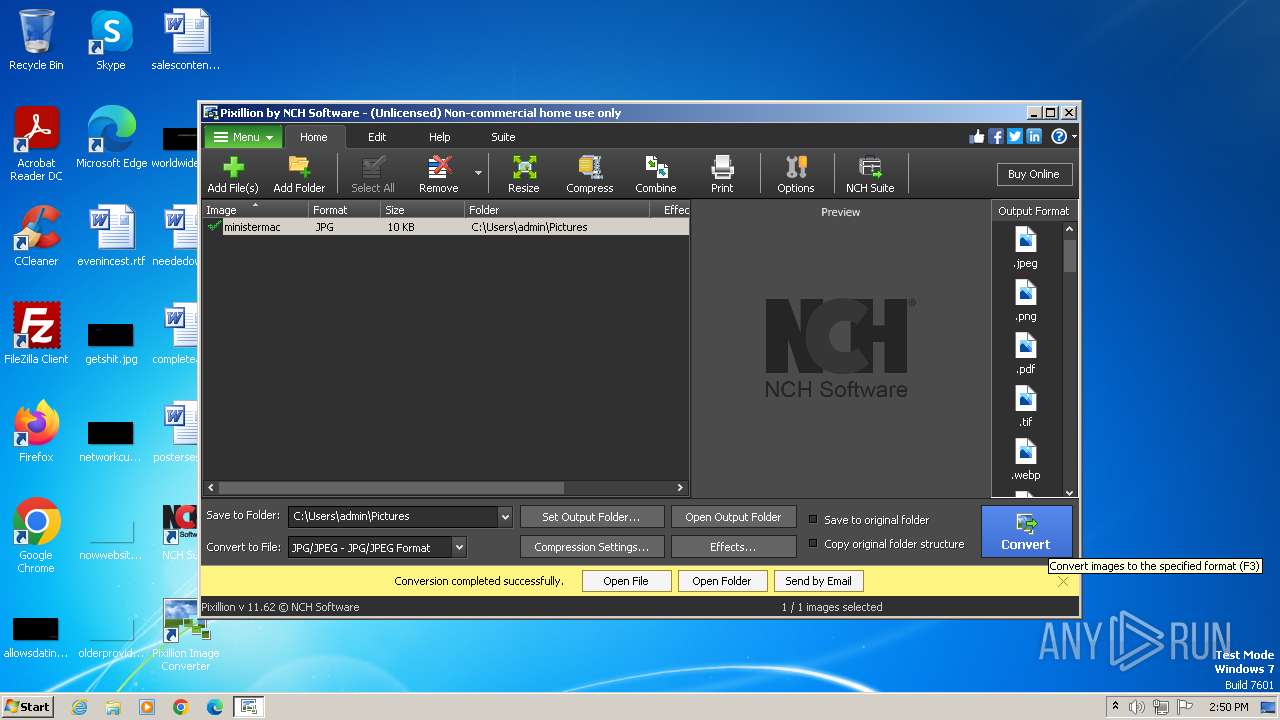Open the Combine tool

[656, 174]
